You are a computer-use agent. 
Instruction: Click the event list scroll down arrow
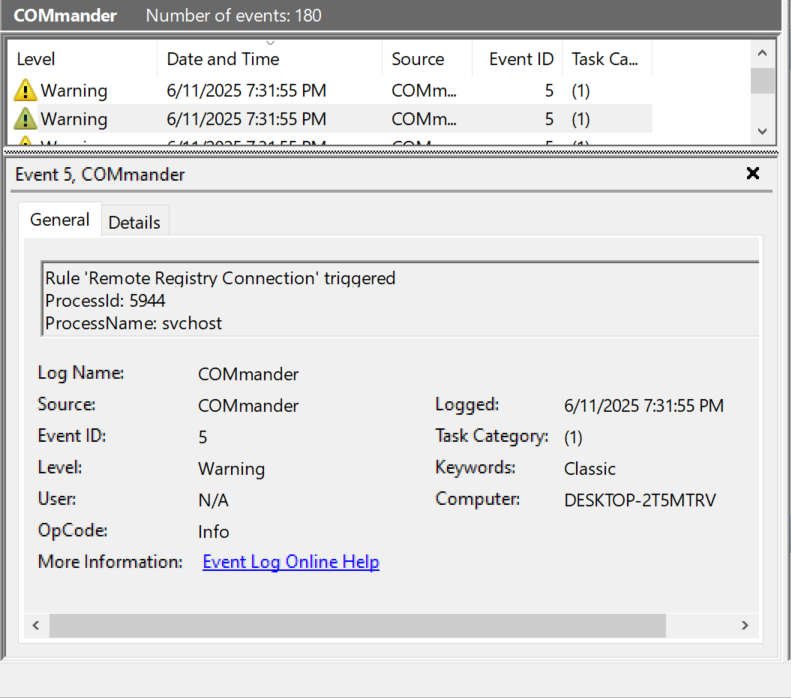pos(762,132)
